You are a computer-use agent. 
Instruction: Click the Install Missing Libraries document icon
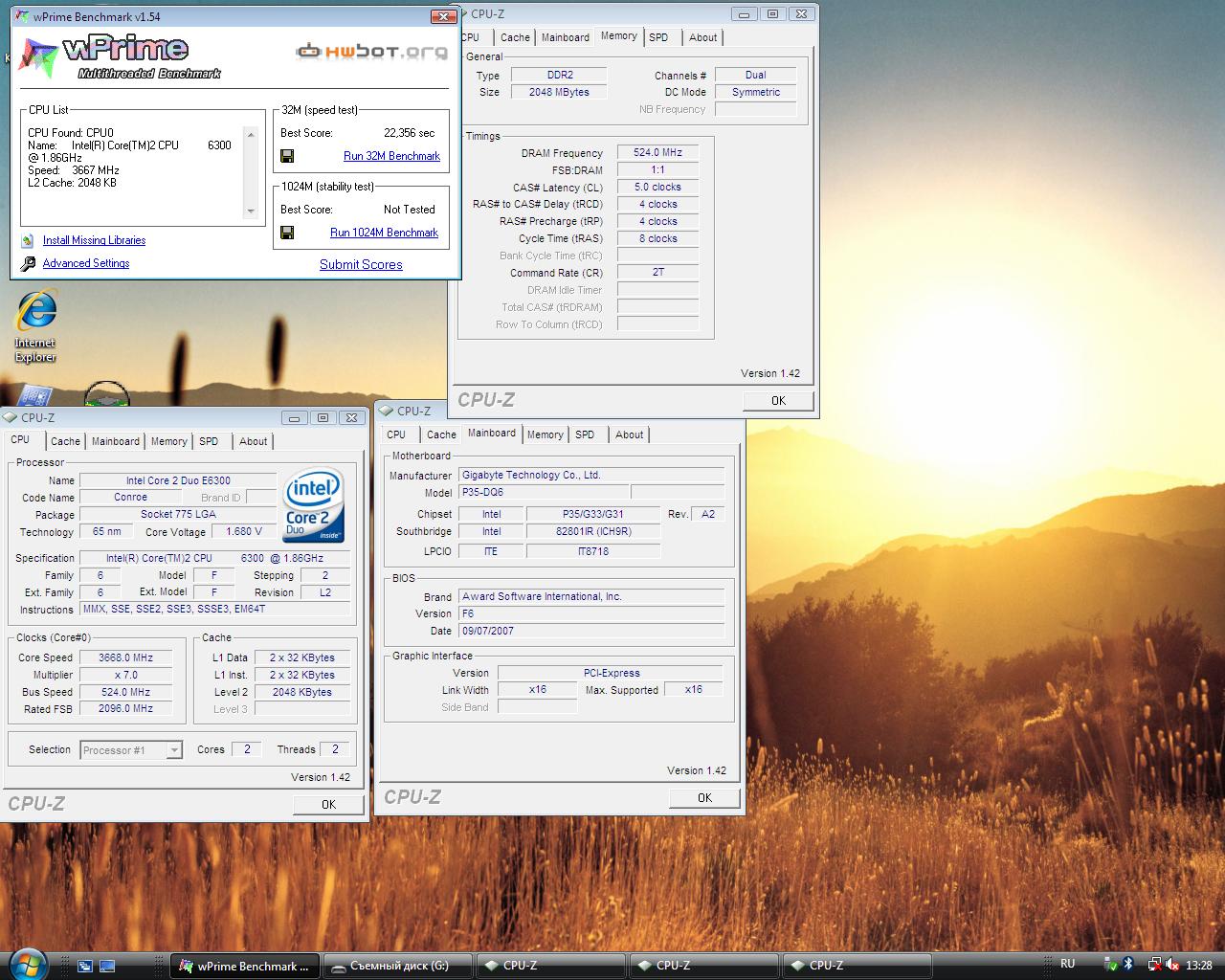click(28, 240)
